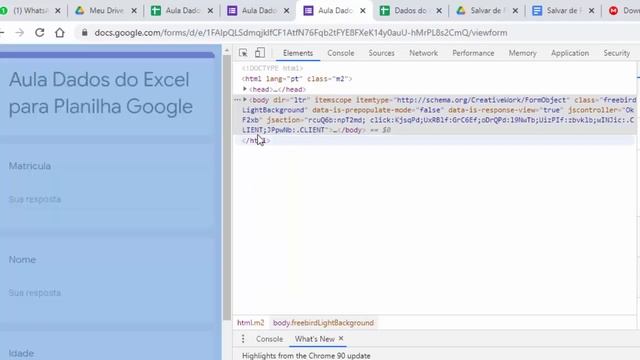Select the drawer Console tab
This screenshot has width=640, height=360.
(x=269, y=339)
